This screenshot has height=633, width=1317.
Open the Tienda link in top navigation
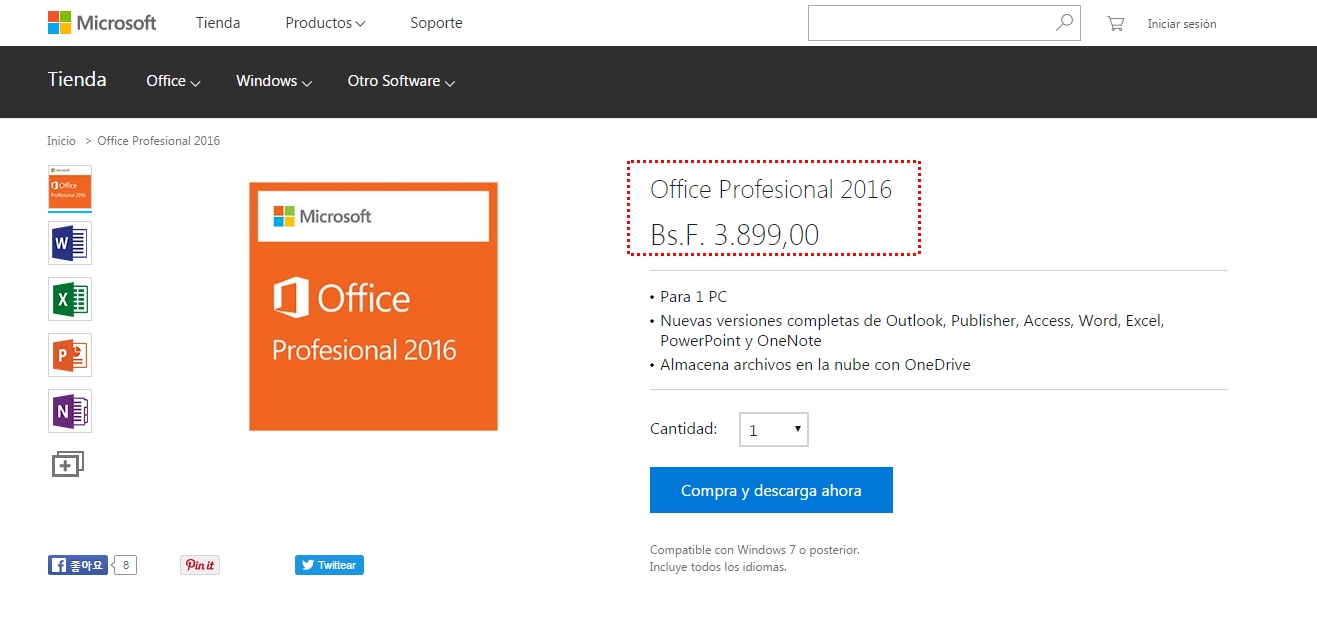(218, 23)
